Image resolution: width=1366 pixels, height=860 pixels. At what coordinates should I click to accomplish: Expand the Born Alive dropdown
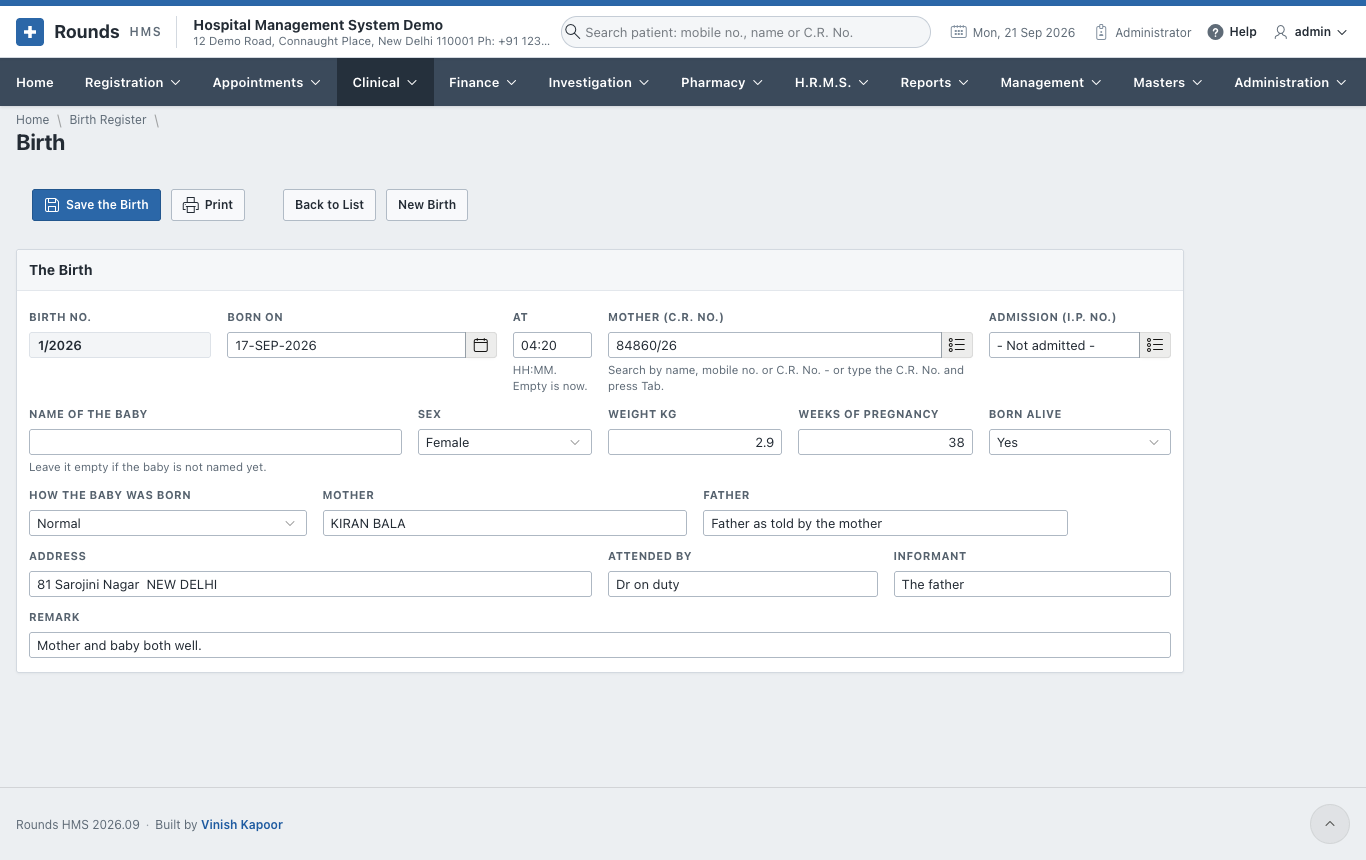(1080, 442)
